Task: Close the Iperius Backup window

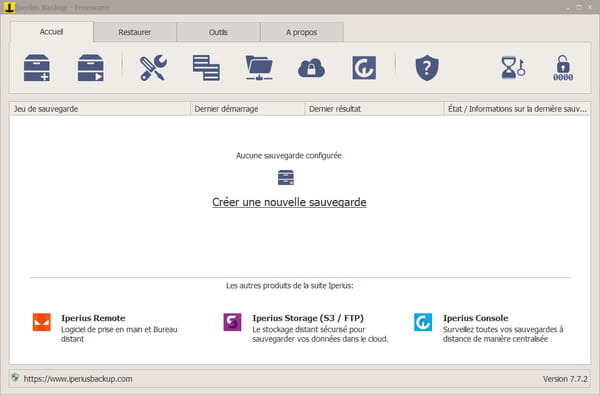Action: pyautogui.click(x=590, y=7)
